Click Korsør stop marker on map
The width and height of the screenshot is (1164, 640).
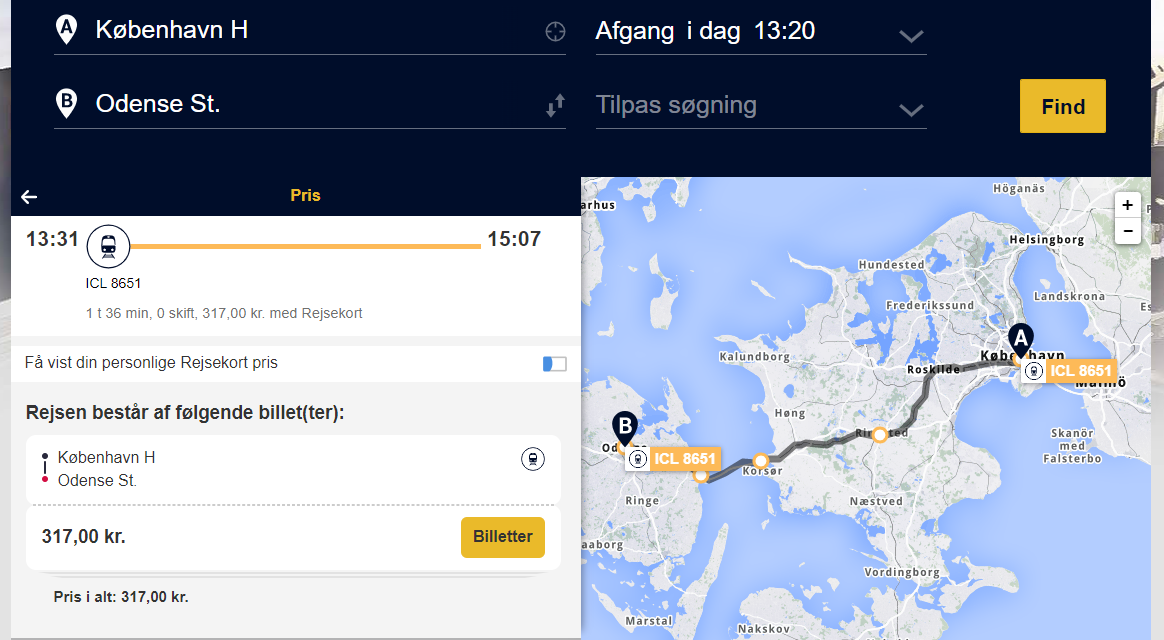[x=760, y=461]
